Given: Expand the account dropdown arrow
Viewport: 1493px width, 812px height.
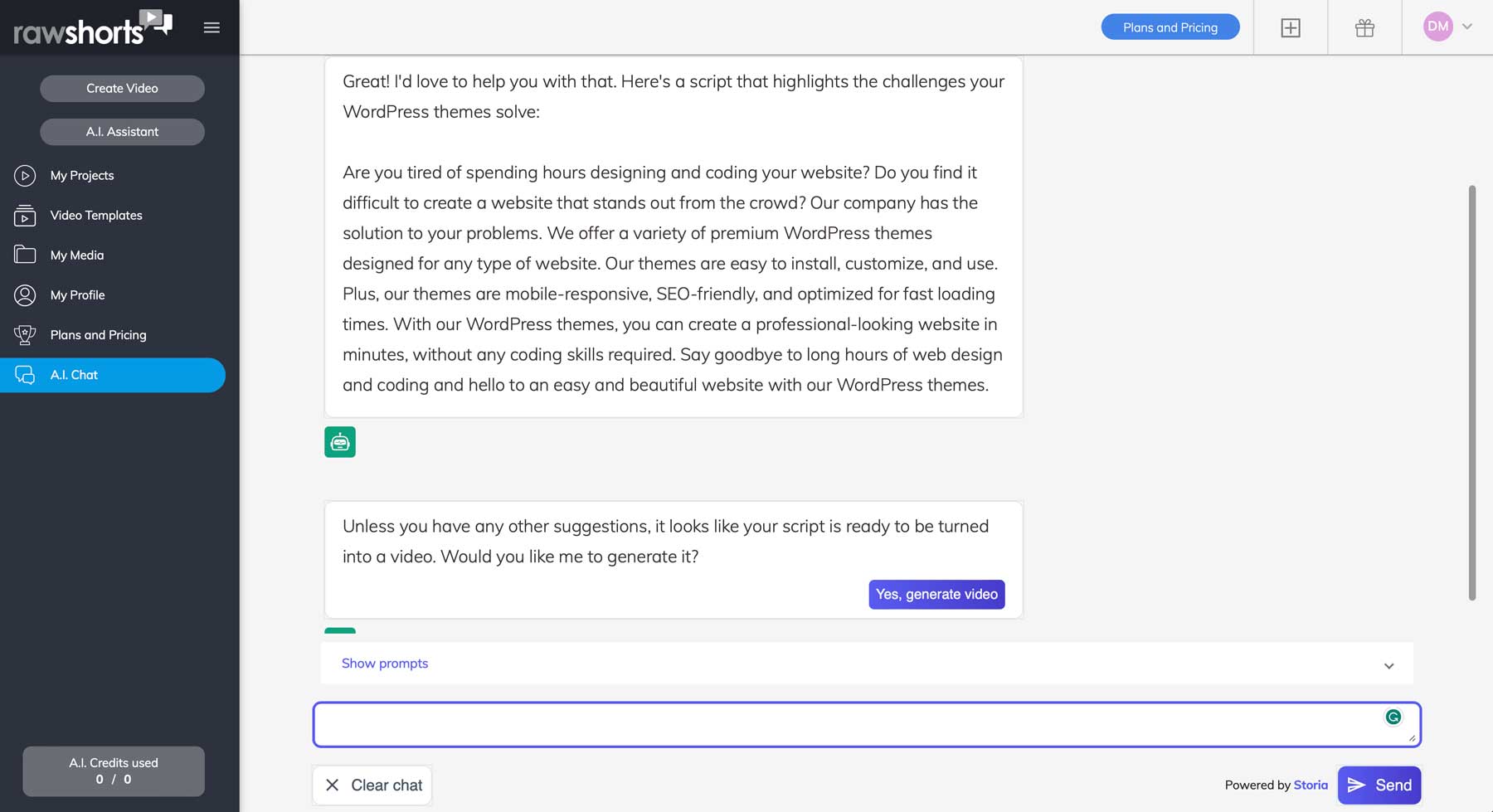Looking at the screenshot, I should point(1467,27).
